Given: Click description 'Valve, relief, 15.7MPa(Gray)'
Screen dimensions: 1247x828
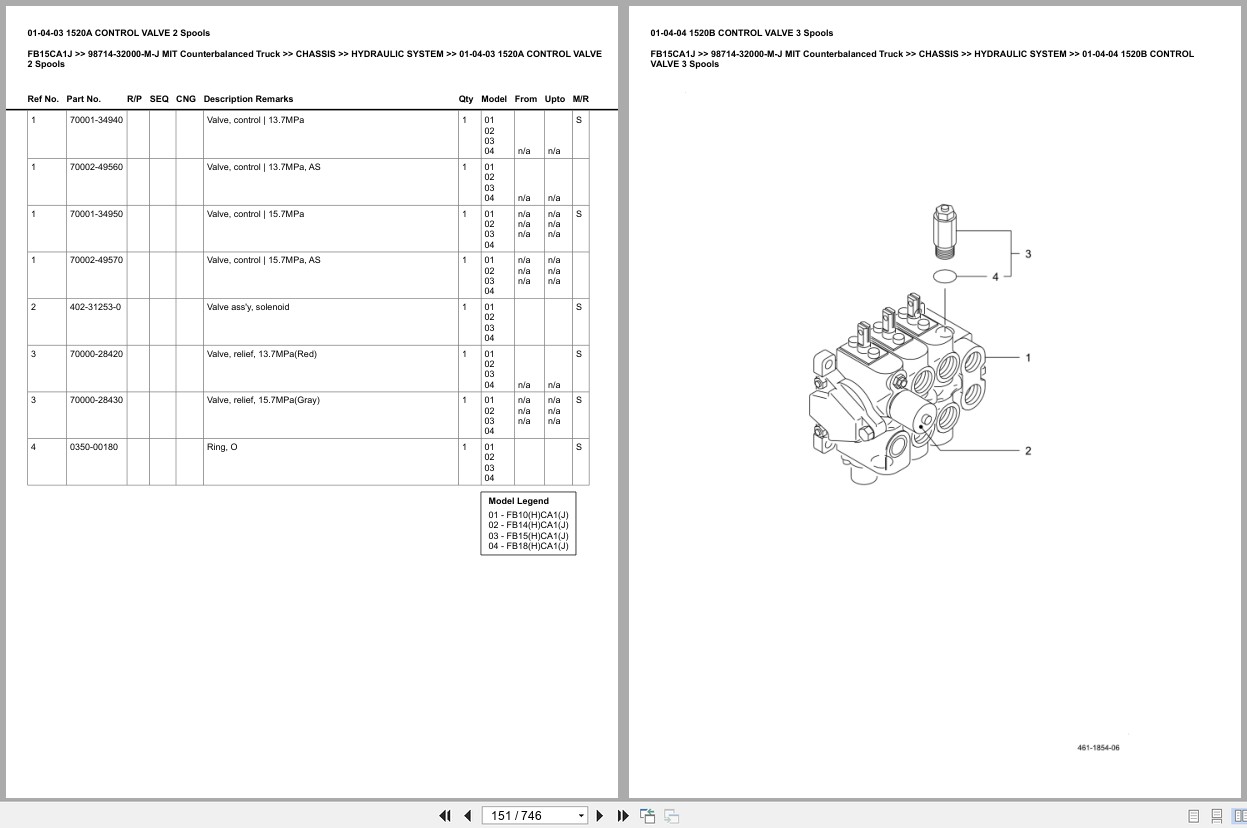Looking at the screenshot, I should click(263, 400).
